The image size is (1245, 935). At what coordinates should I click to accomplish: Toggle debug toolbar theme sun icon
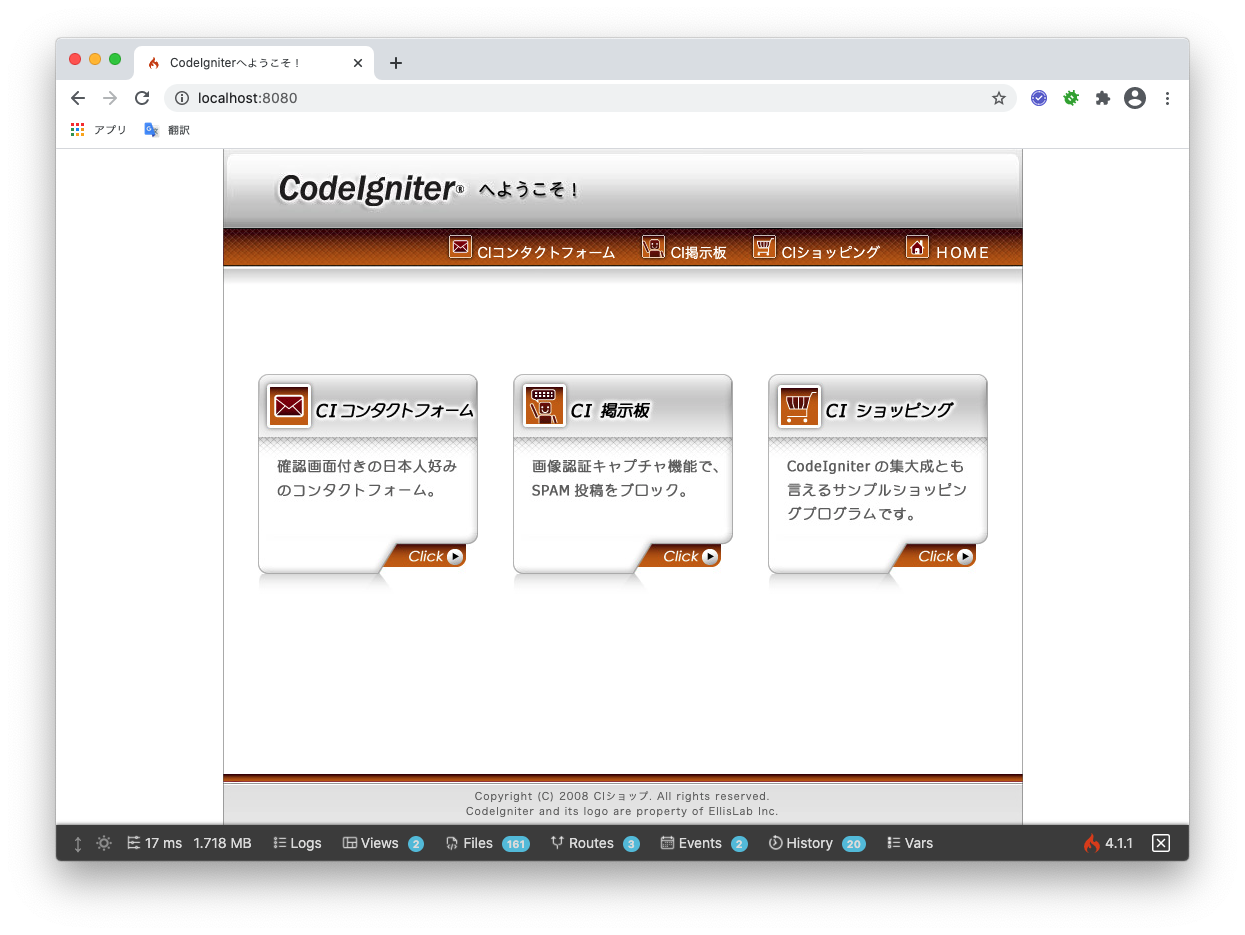[x=104, y=843]
